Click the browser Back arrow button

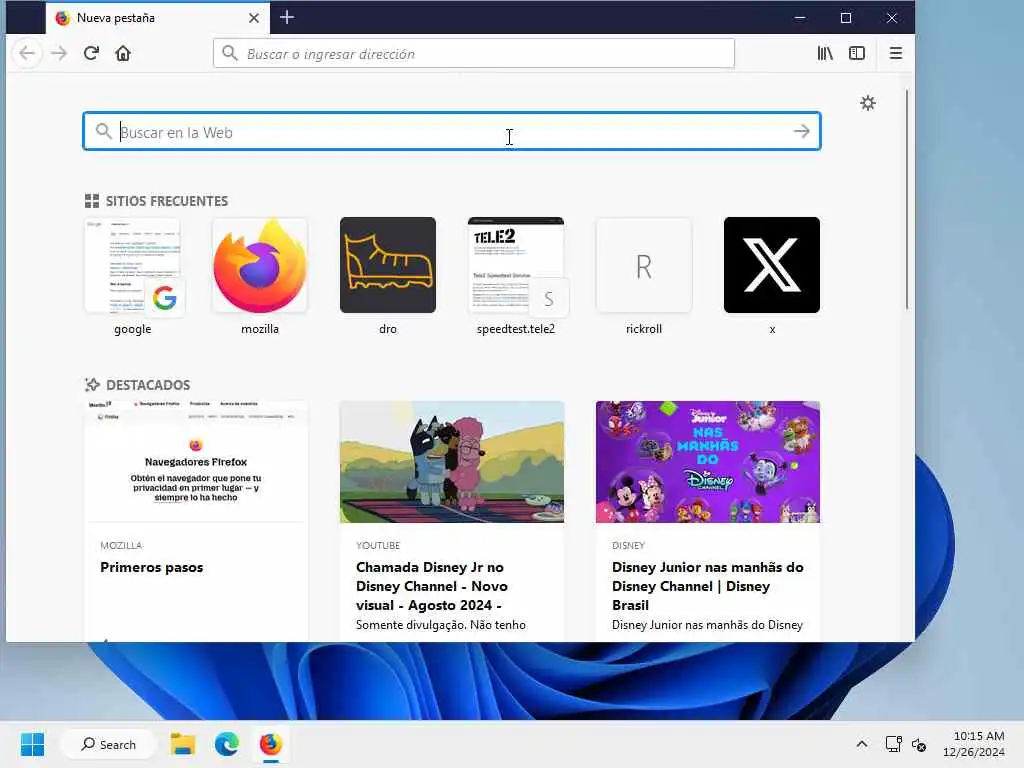(27, 53)
